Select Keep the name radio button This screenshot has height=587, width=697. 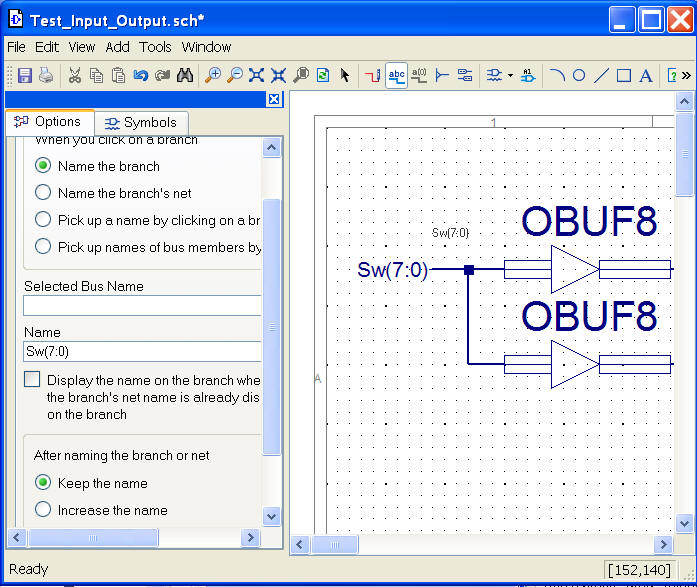pos(43,482)
